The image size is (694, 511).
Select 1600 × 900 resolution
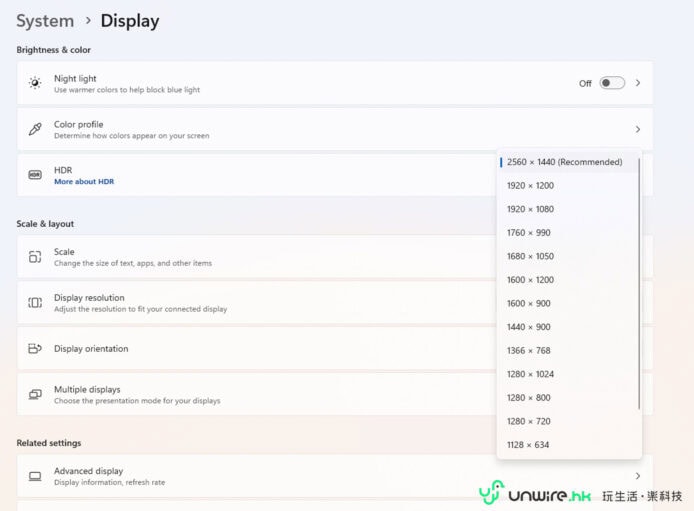[x=528, y=303]
